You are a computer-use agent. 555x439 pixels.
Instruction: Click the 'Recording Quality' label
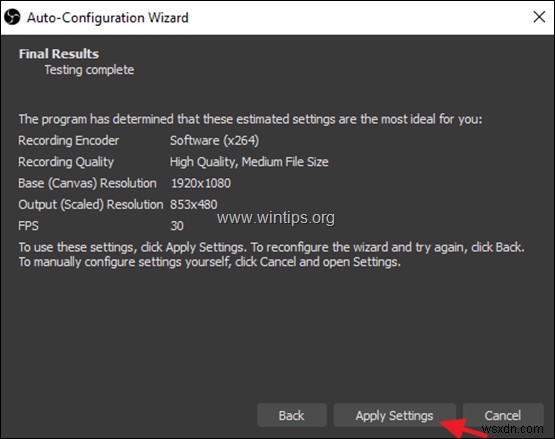(x=66, y=162)
